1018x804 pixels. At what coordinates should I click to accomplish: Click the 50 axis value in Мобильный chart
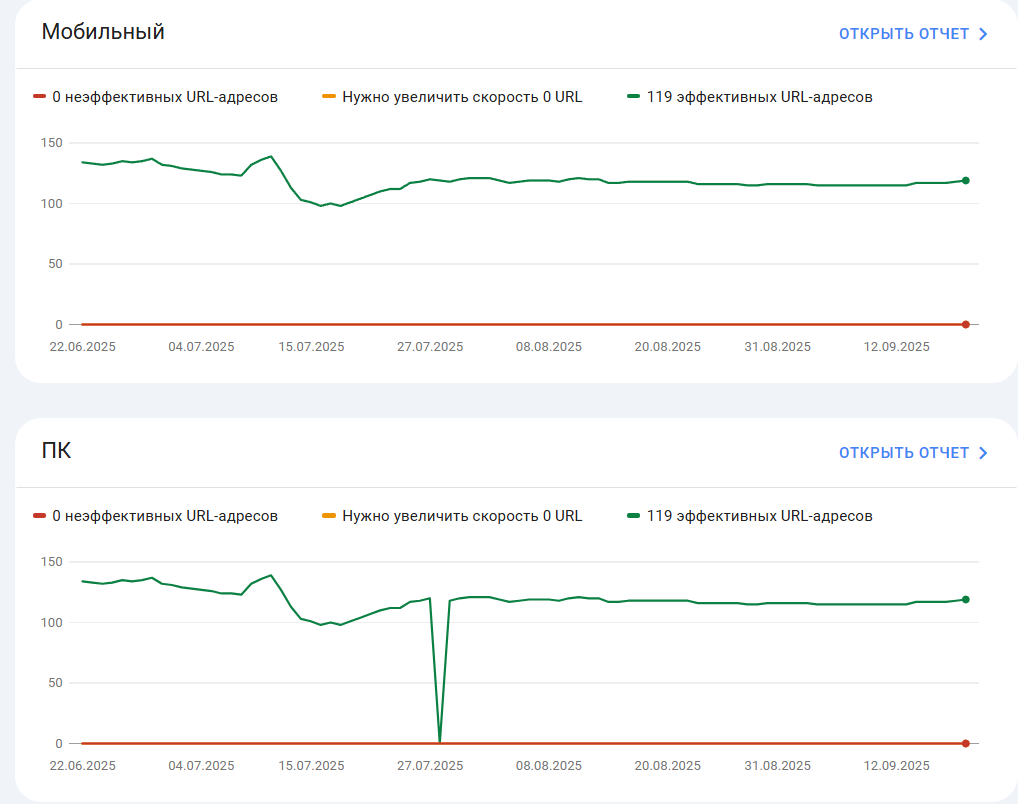(55, 264)
